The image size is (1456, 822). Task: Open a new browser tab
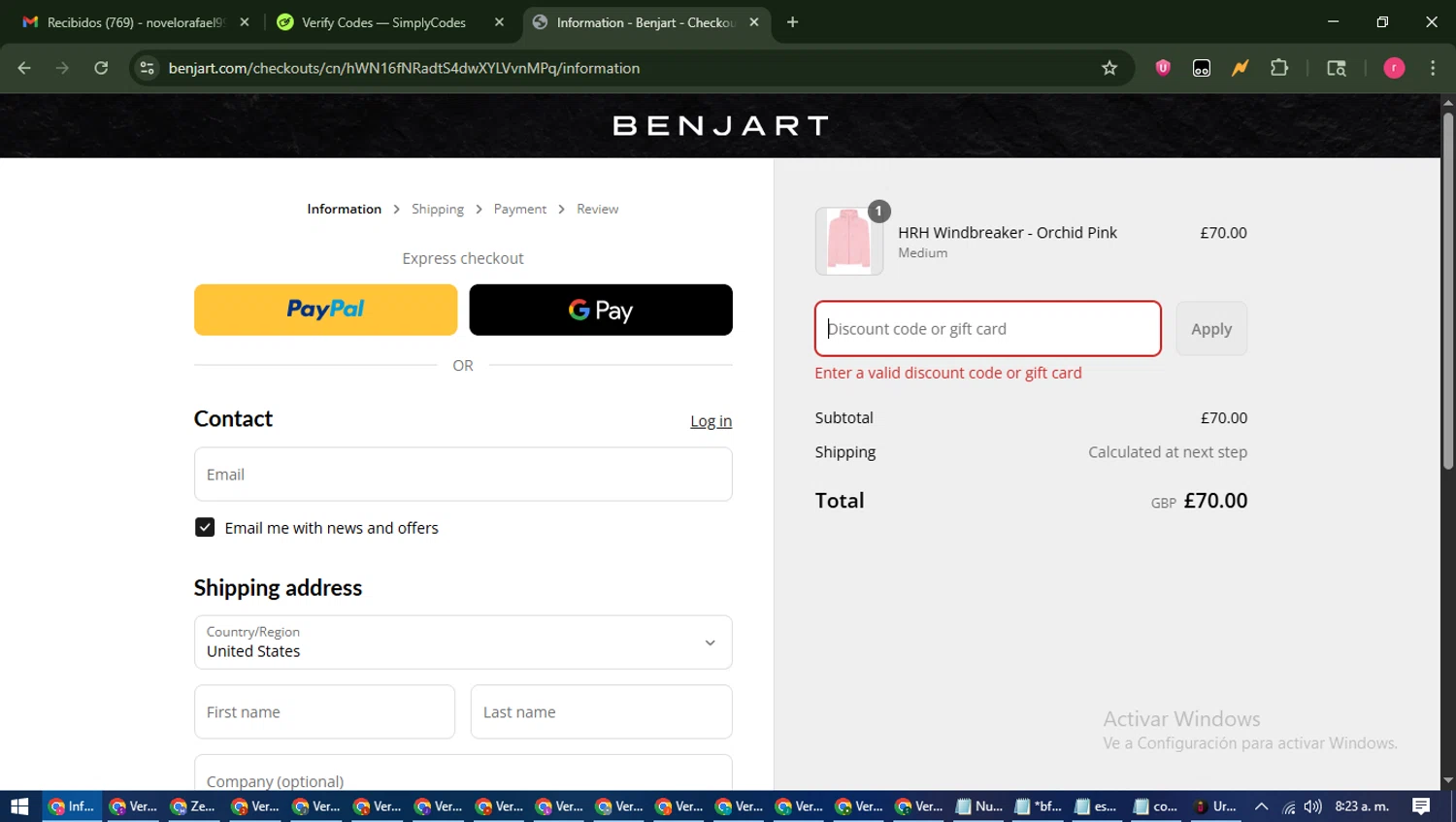click(x=793, y=22)
